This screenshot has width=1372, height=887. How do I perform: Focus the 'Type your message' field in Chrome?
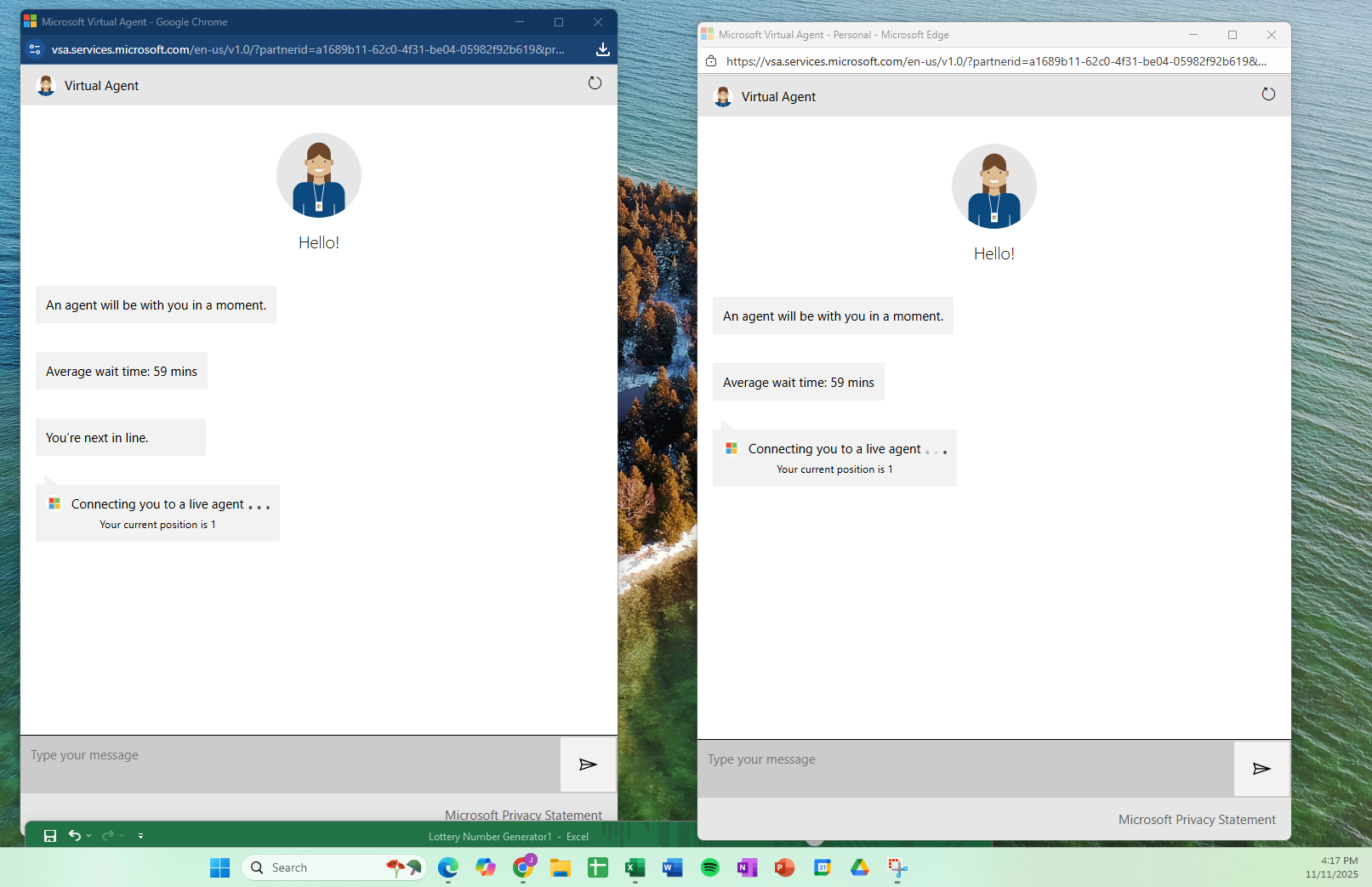290,765
